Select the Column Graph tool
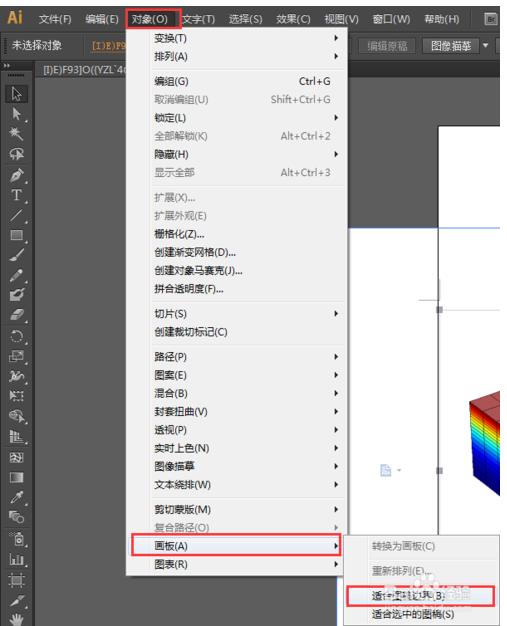 [16, 559]
